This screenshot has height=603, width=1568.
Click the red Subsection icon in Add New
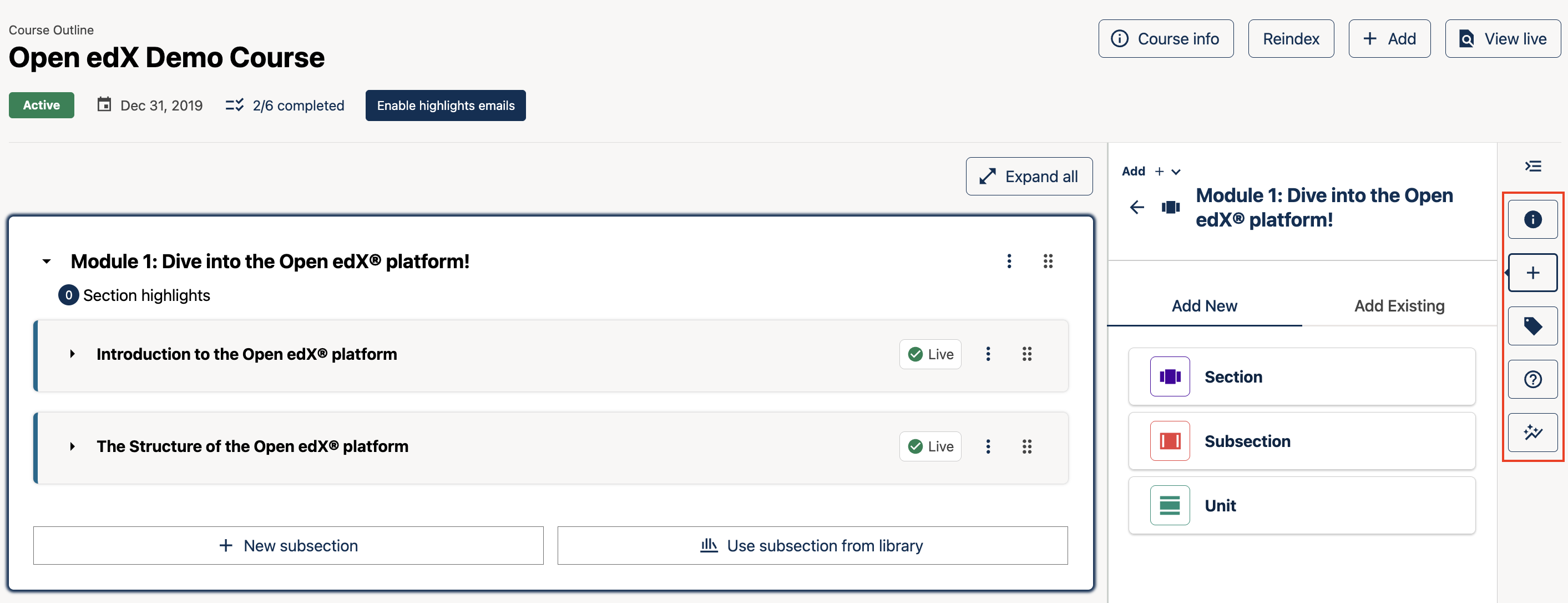pyautogui.click(x=1169, y=441)
